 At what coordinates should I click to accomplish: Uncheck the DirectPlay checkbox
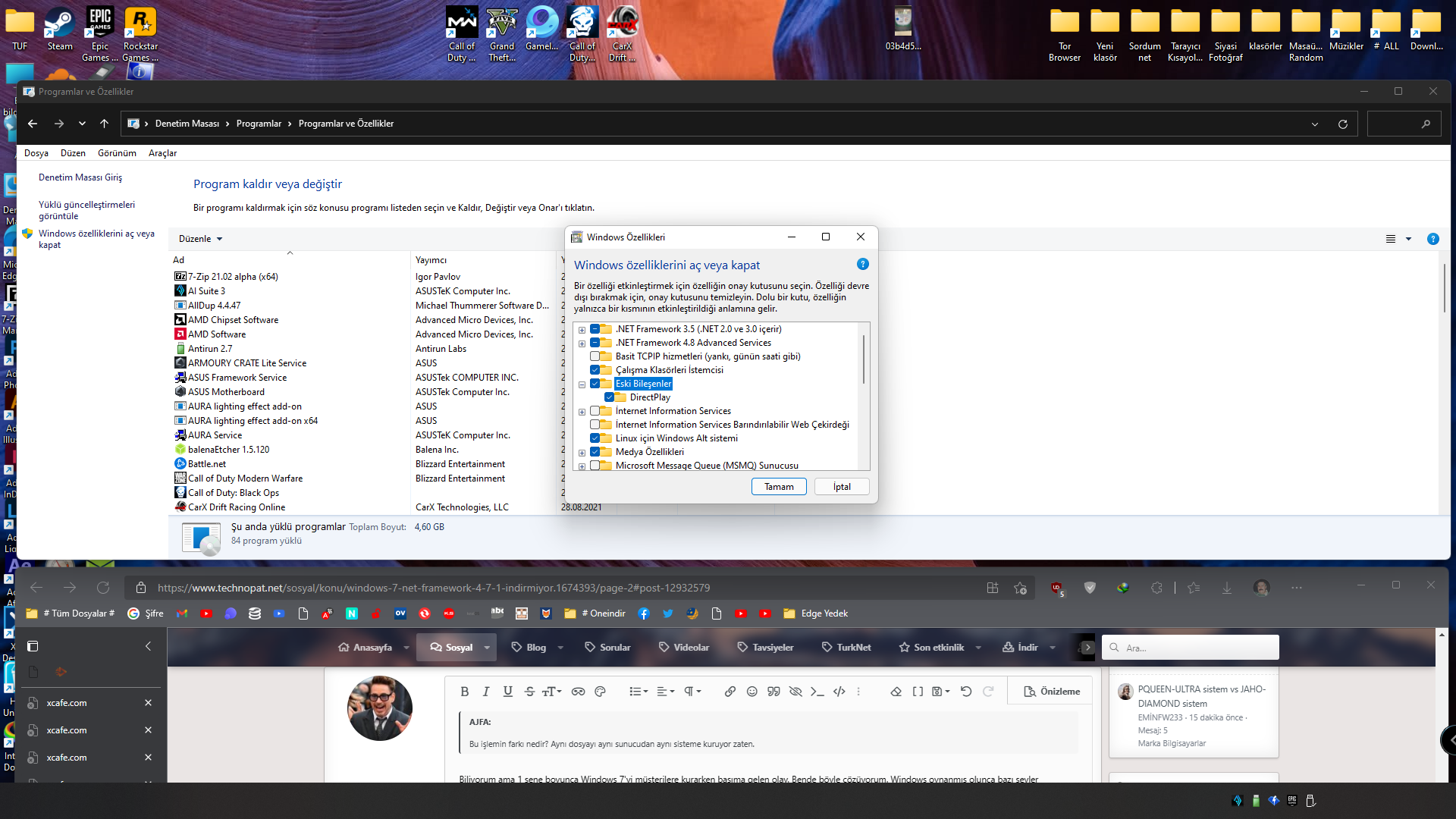click(609, 397)
